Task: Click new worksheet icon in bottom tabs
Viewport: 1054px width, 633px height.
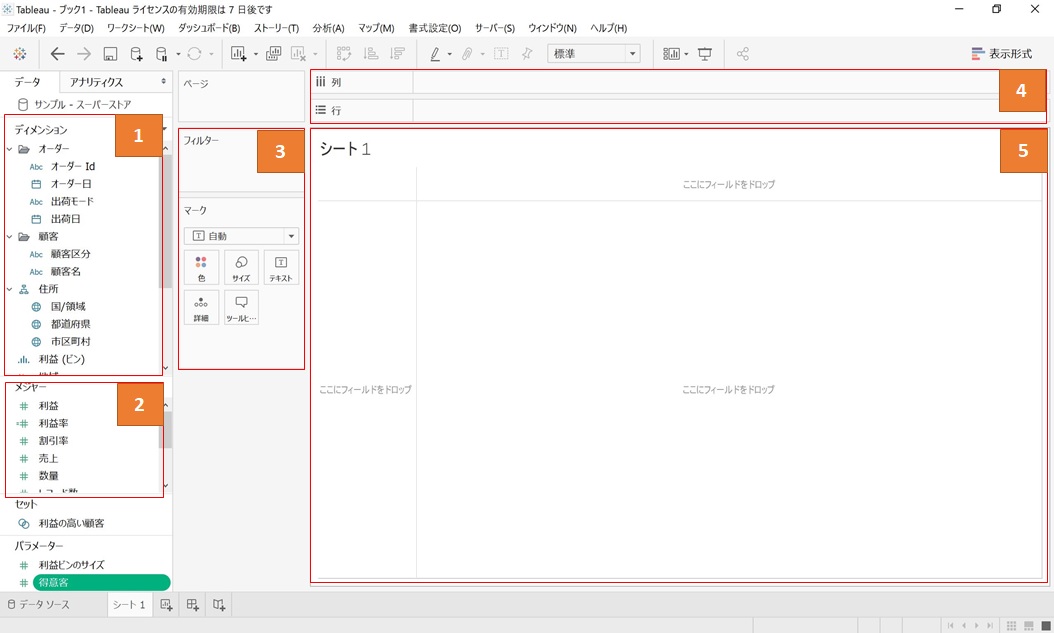Action: pyautogui.click(x=166, y=605)
